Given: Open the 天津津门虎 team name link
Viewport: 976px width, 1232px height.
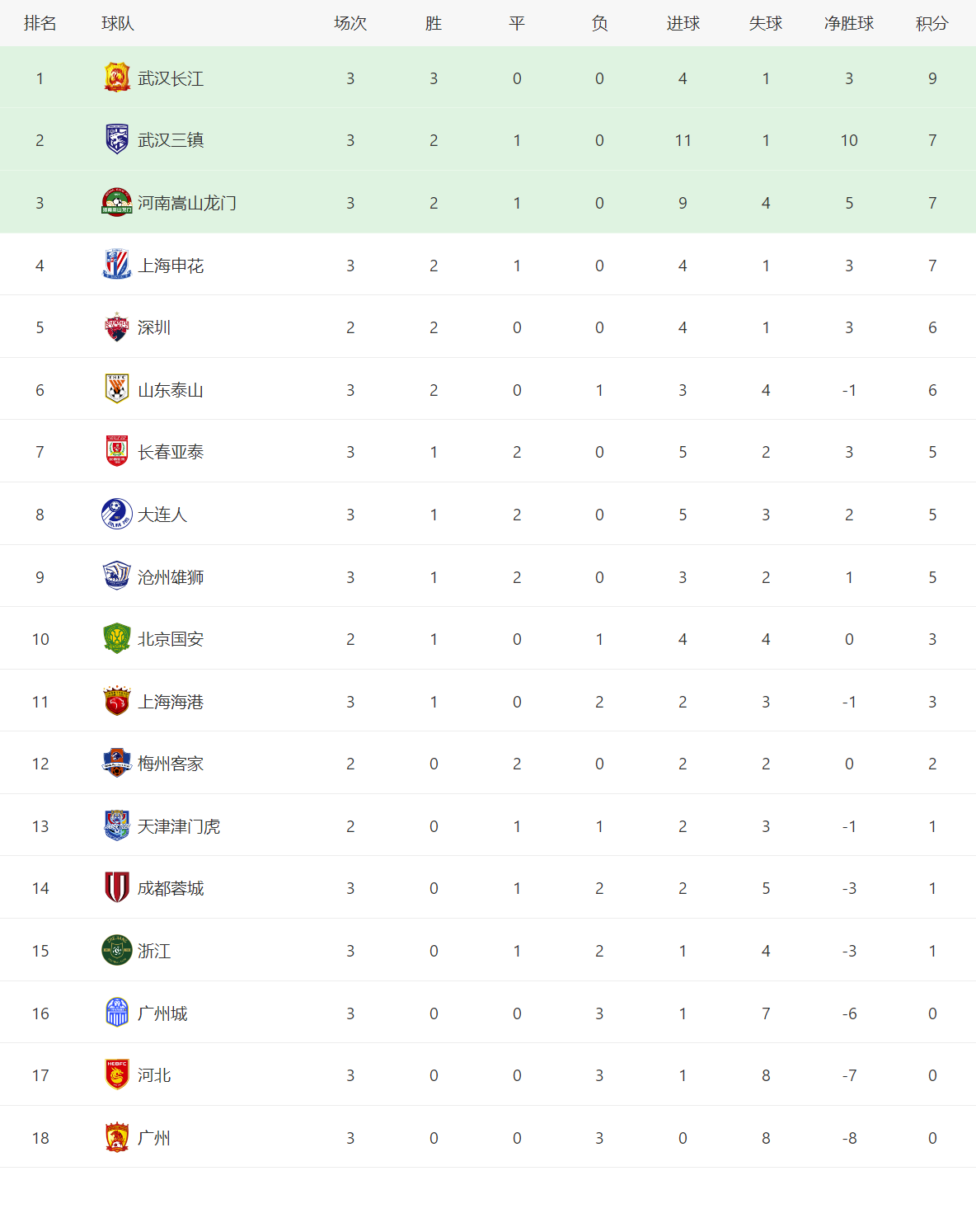Looking at the screenshot, I should coord(179,826).
